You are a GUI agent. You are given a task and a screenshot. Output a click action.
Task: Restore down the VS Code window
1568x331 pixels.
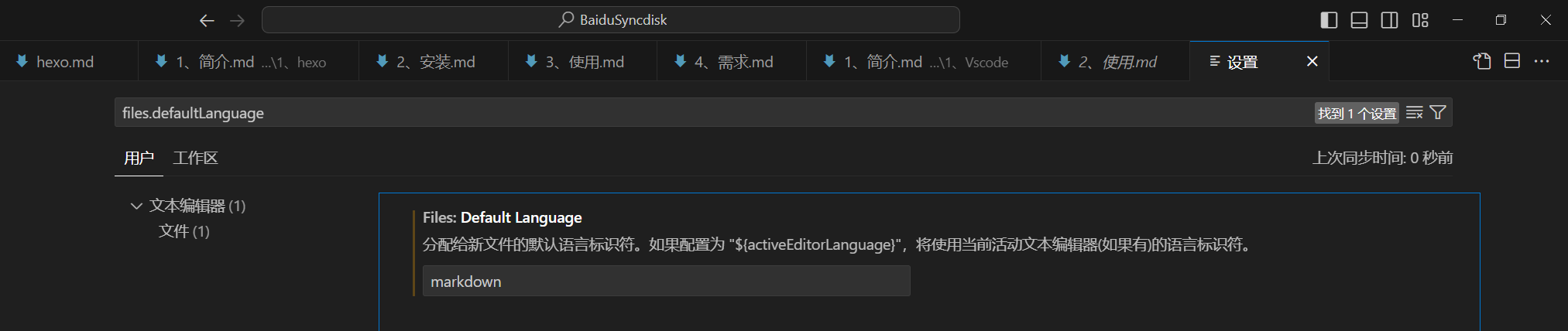point(1501,20)
